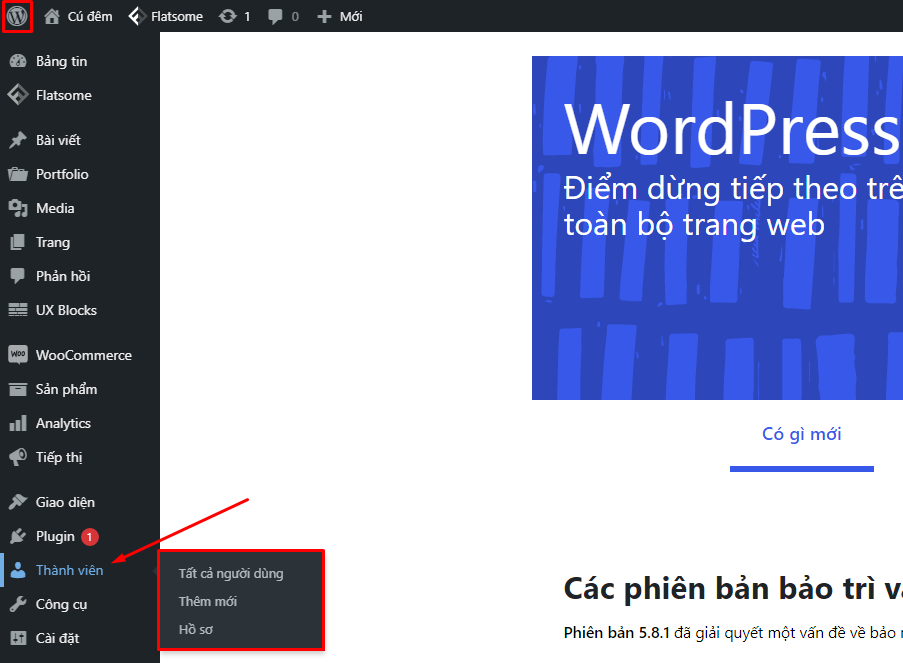This screenshot has height=663, width=903.
Task: Open Phản hồi menu item
Action: pos(63,276)
